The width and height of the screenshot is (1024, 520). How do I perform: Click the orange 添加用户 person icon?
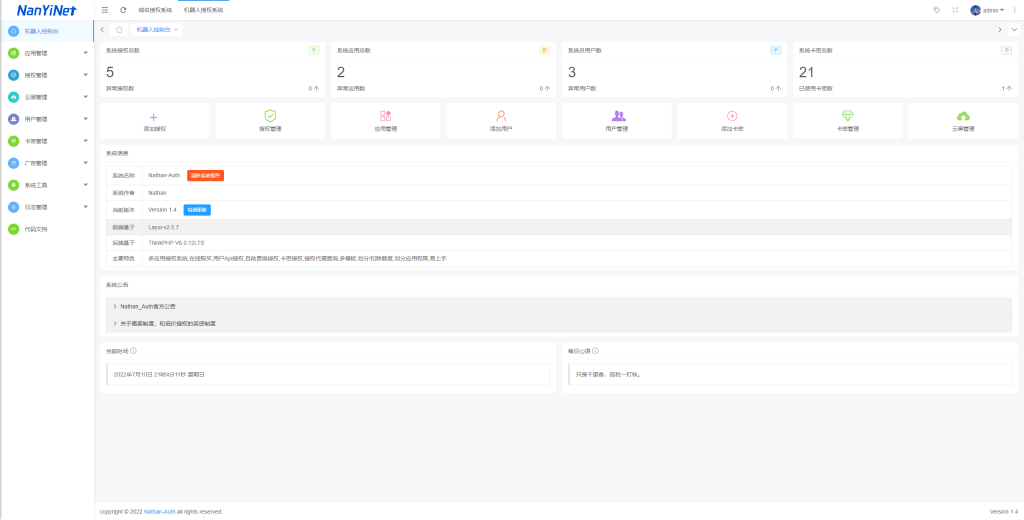501,116
